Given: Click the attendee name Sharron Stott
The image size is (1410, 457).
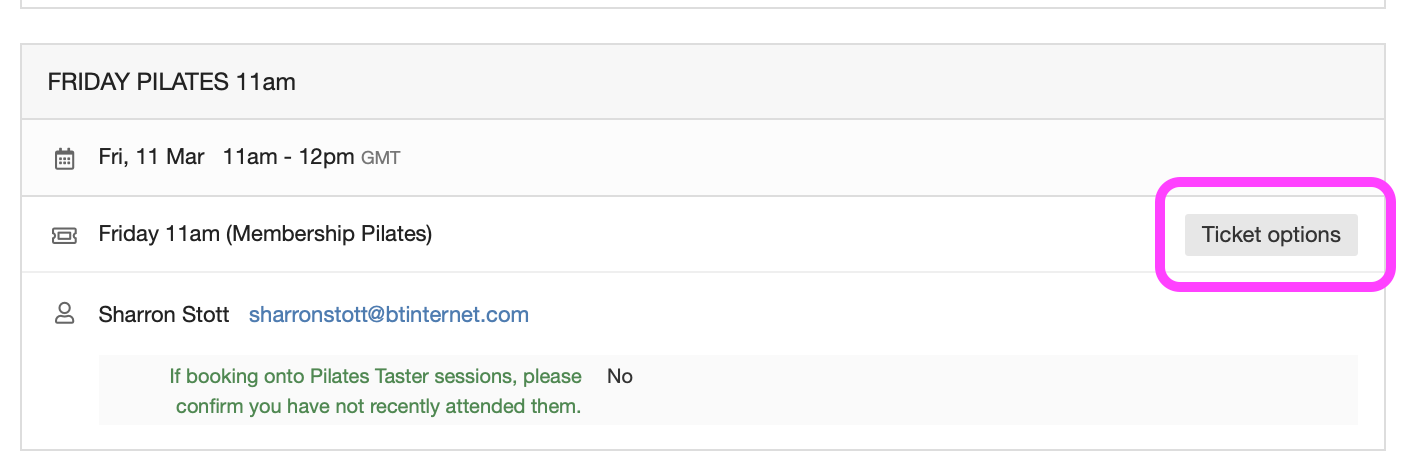Looking at the screenshot, I should click(x=164, y=315).
